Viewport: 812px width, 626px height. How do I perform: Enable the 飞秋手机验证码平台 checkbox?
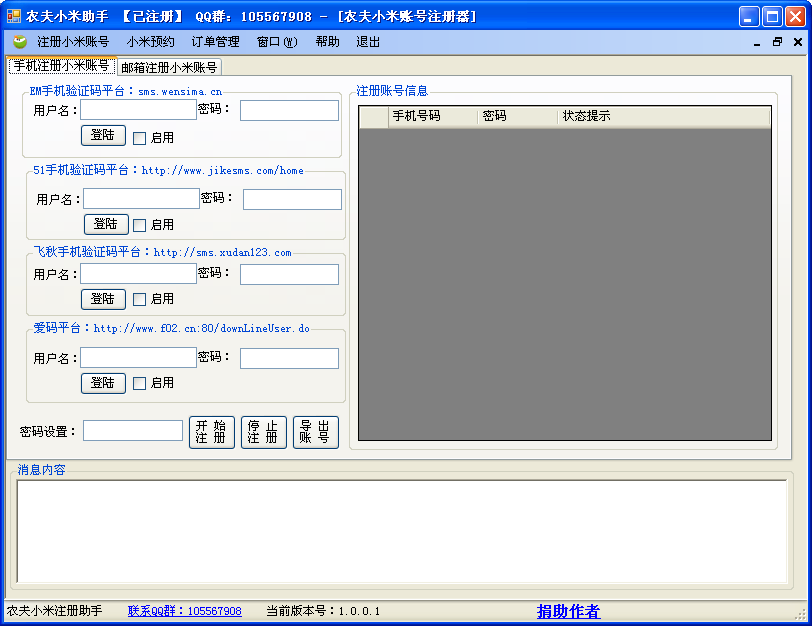139,299
